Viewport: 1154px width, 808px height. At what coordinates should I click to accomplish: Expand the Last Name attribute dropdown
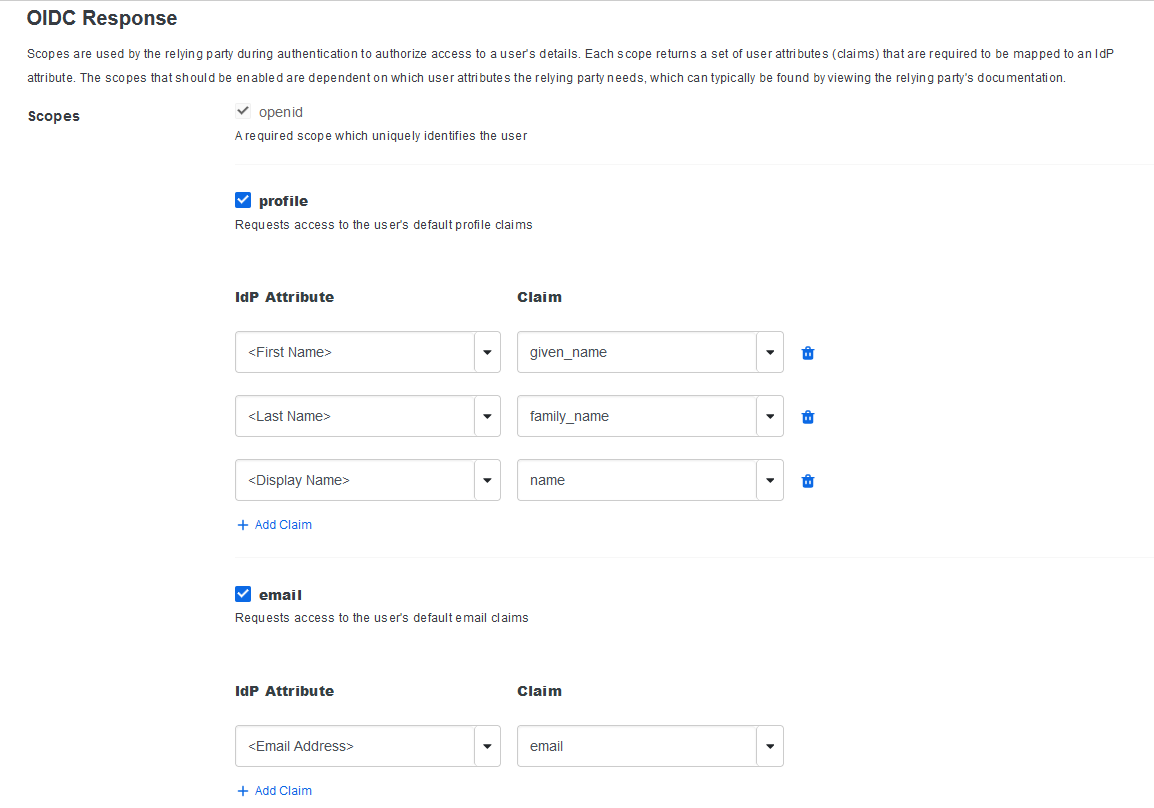[x=487, y=416]
